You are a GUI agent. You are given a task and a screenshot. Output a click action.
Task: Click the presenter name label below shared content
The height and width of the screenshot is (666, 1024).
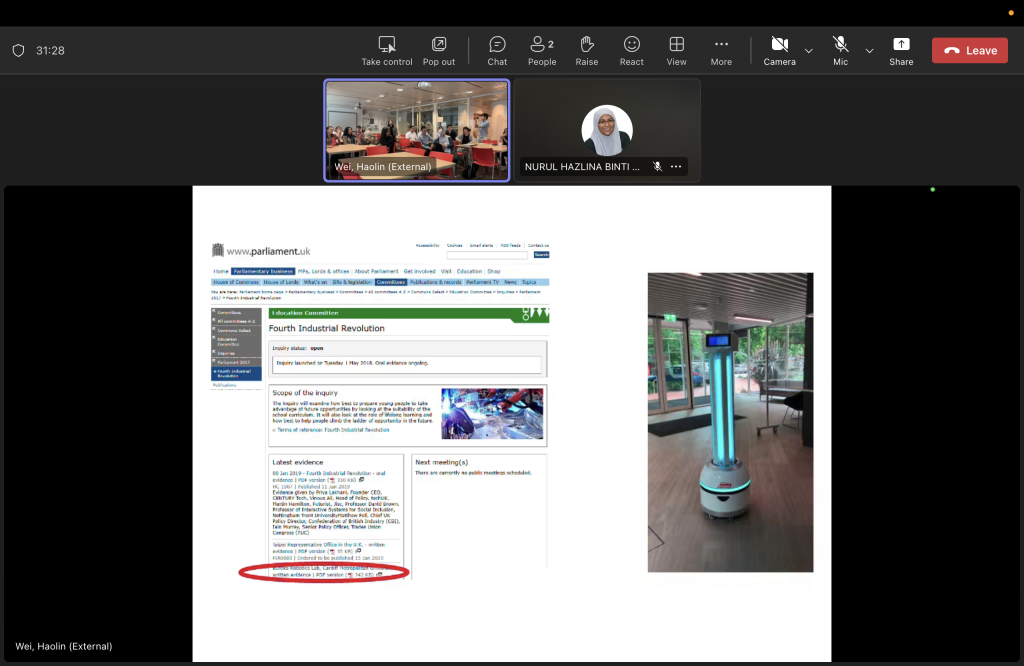(x=64, y=646)
